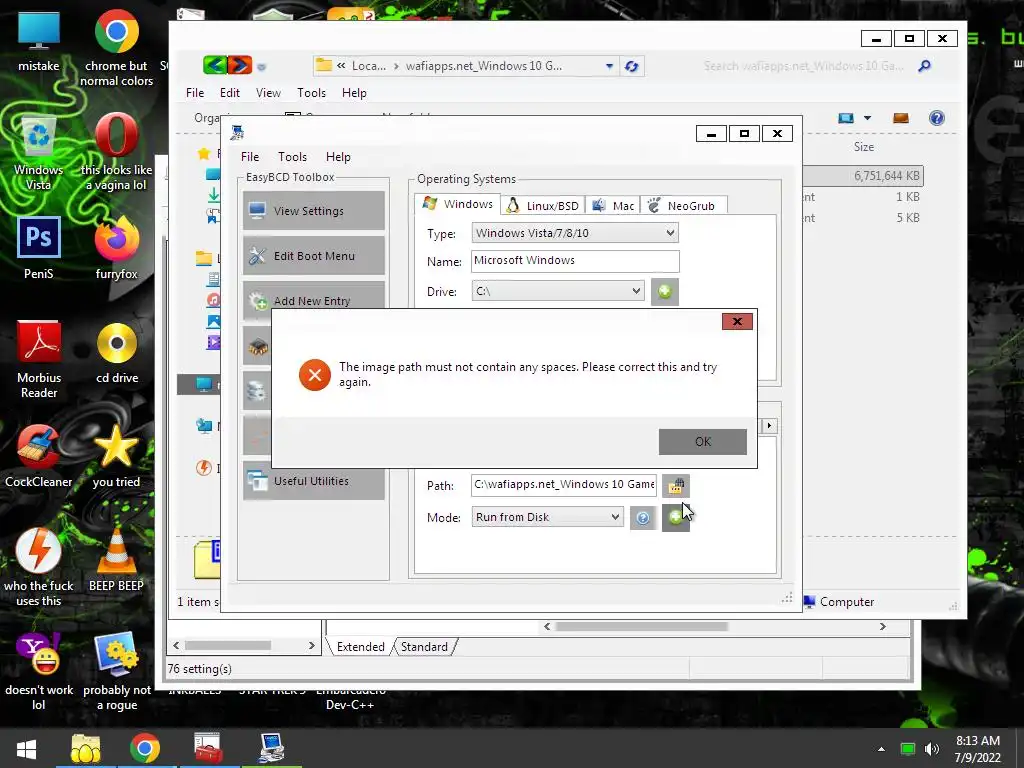Viewport: 1024px width, 768px height.
Task: Open view options dropdown arrow in Explorer
Action: point(867,118)
